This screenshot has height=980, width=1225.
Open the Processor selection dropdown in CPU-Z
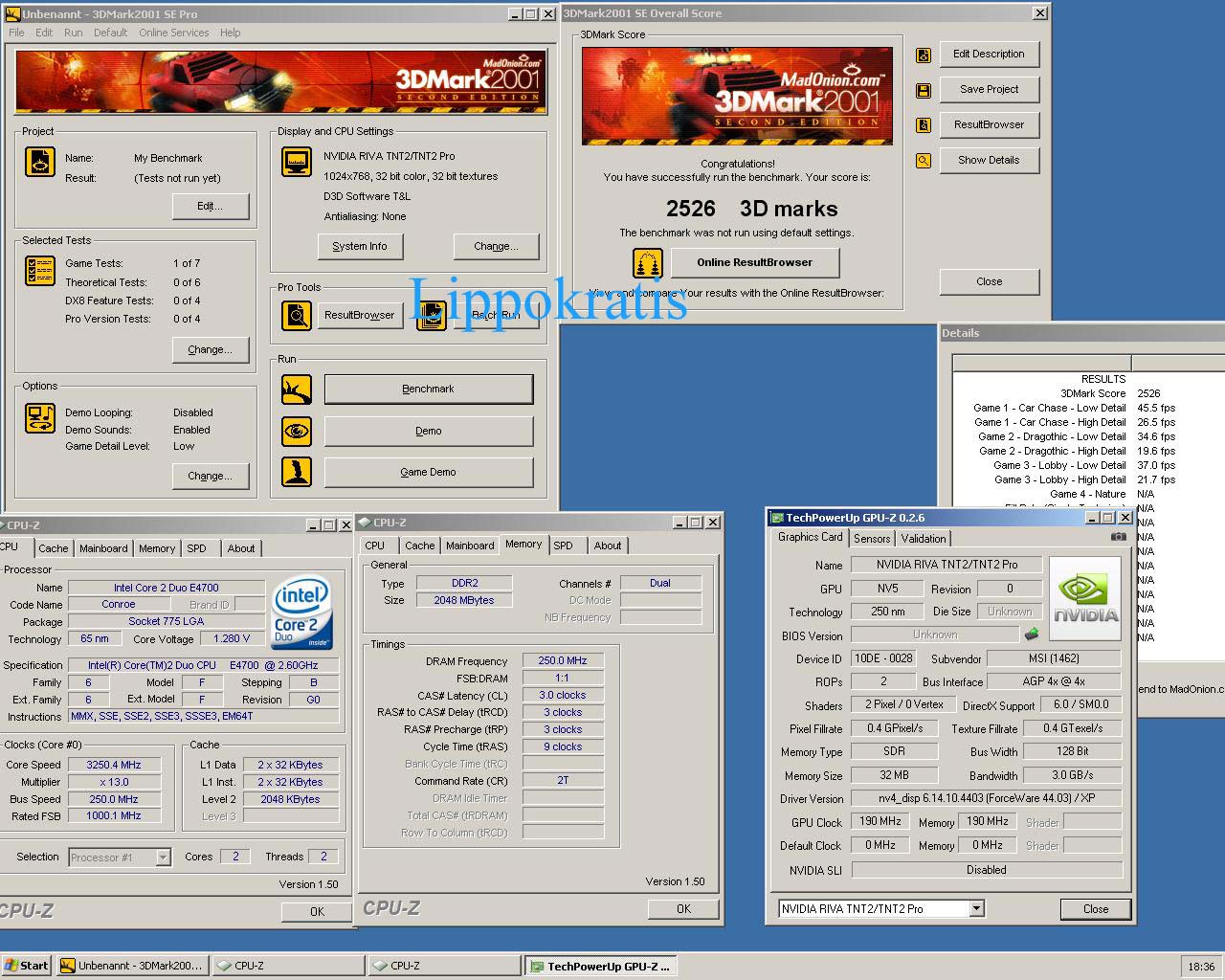click(163, 857)
